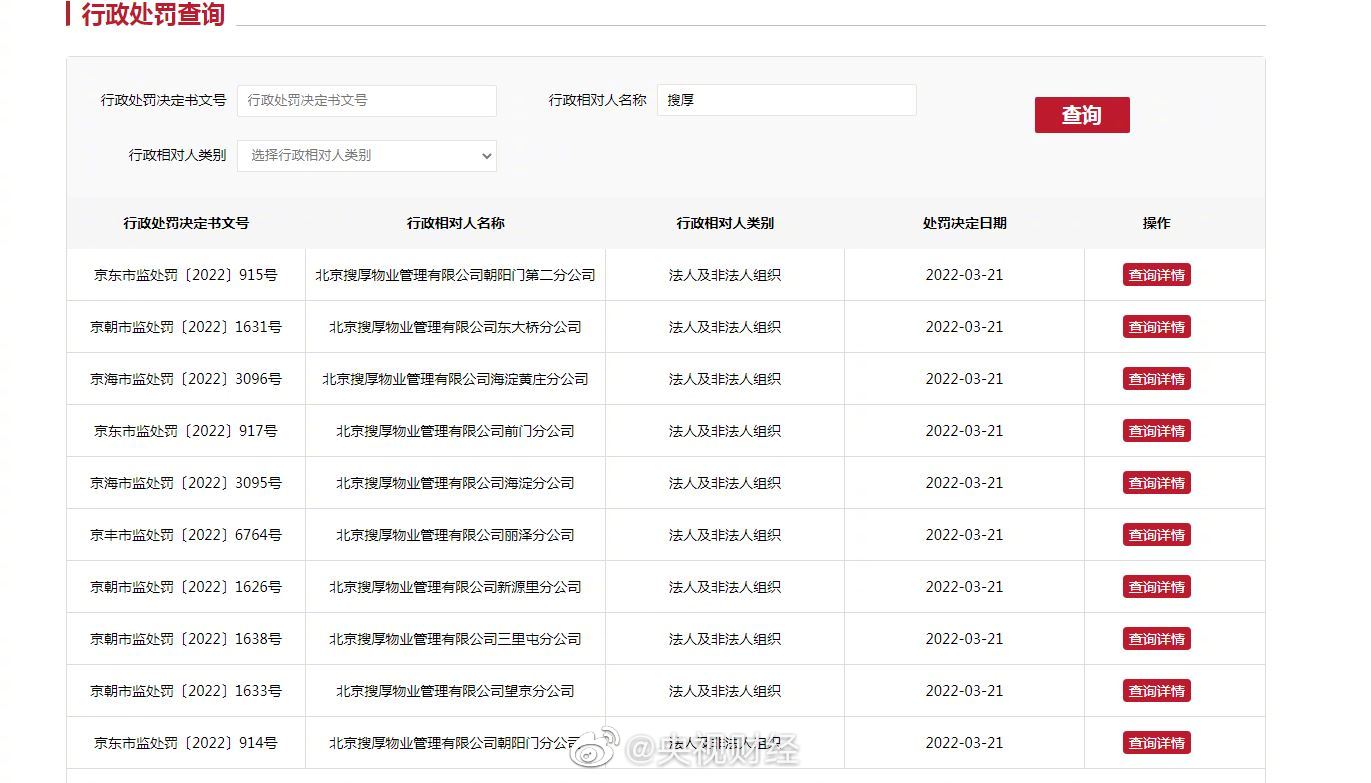This screenshot has height=783, width=1371.
Task: Select 北京搜厚物业管理有限公司丽泽分公司 cell
Action: pos(455,535)
